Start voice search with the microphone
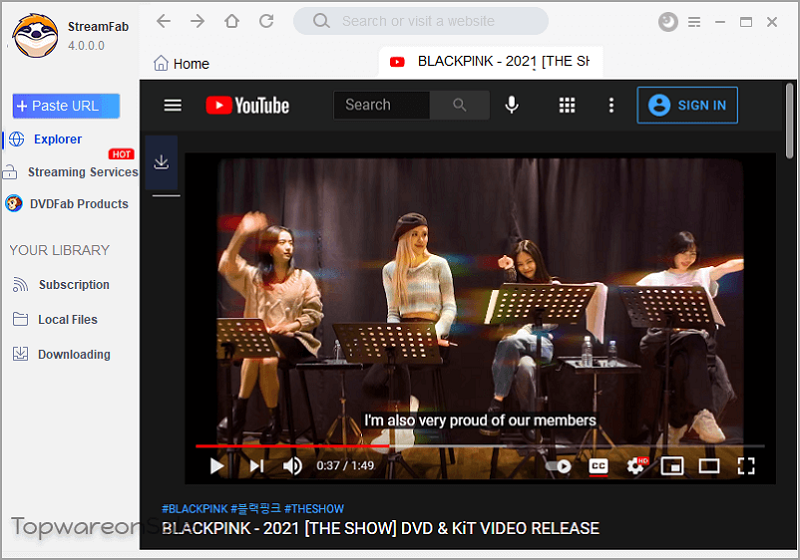 (512, 105)
